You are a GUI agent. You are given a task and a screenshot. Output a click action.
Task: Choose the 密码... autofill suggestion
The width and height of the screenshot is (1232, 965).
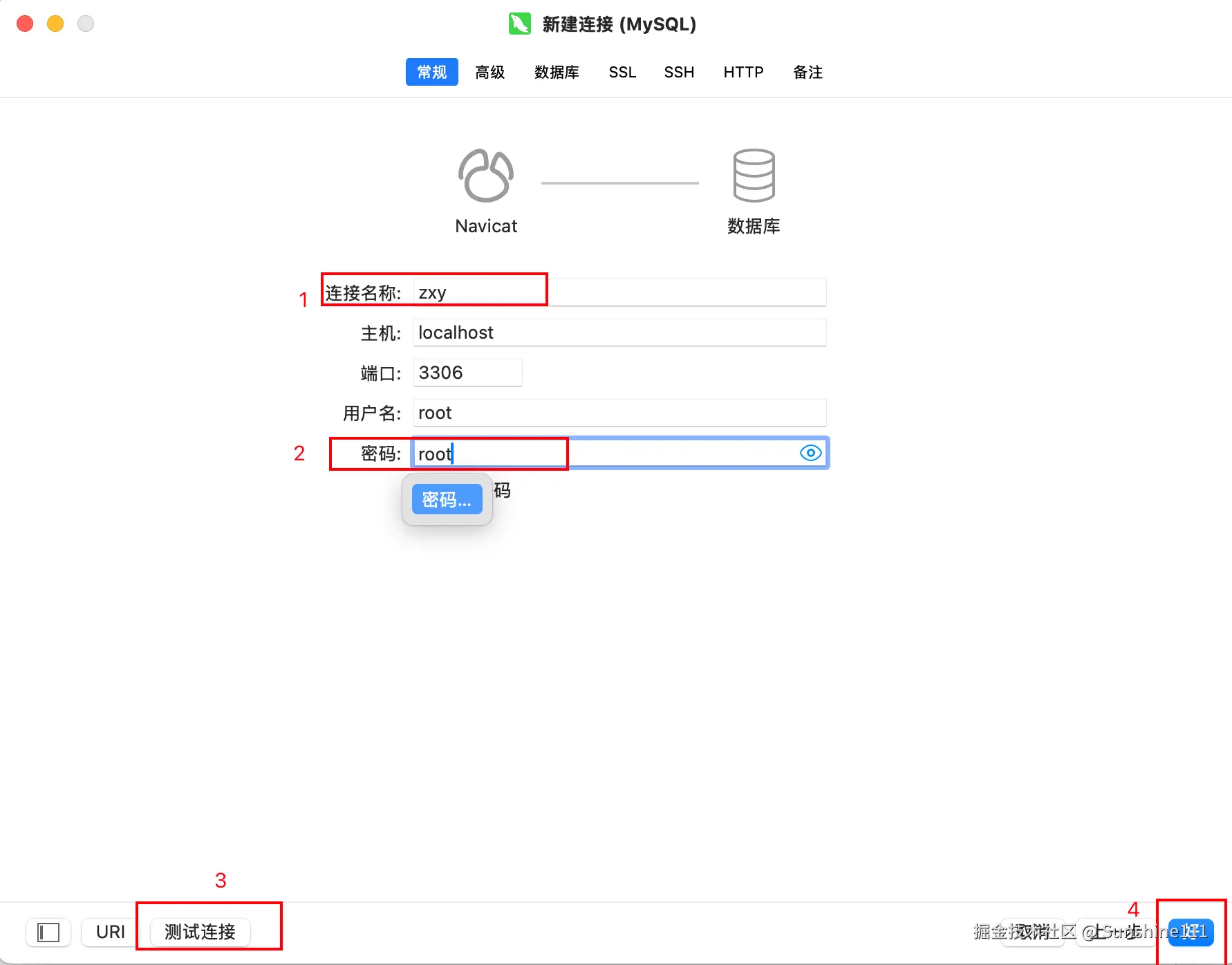447,499
